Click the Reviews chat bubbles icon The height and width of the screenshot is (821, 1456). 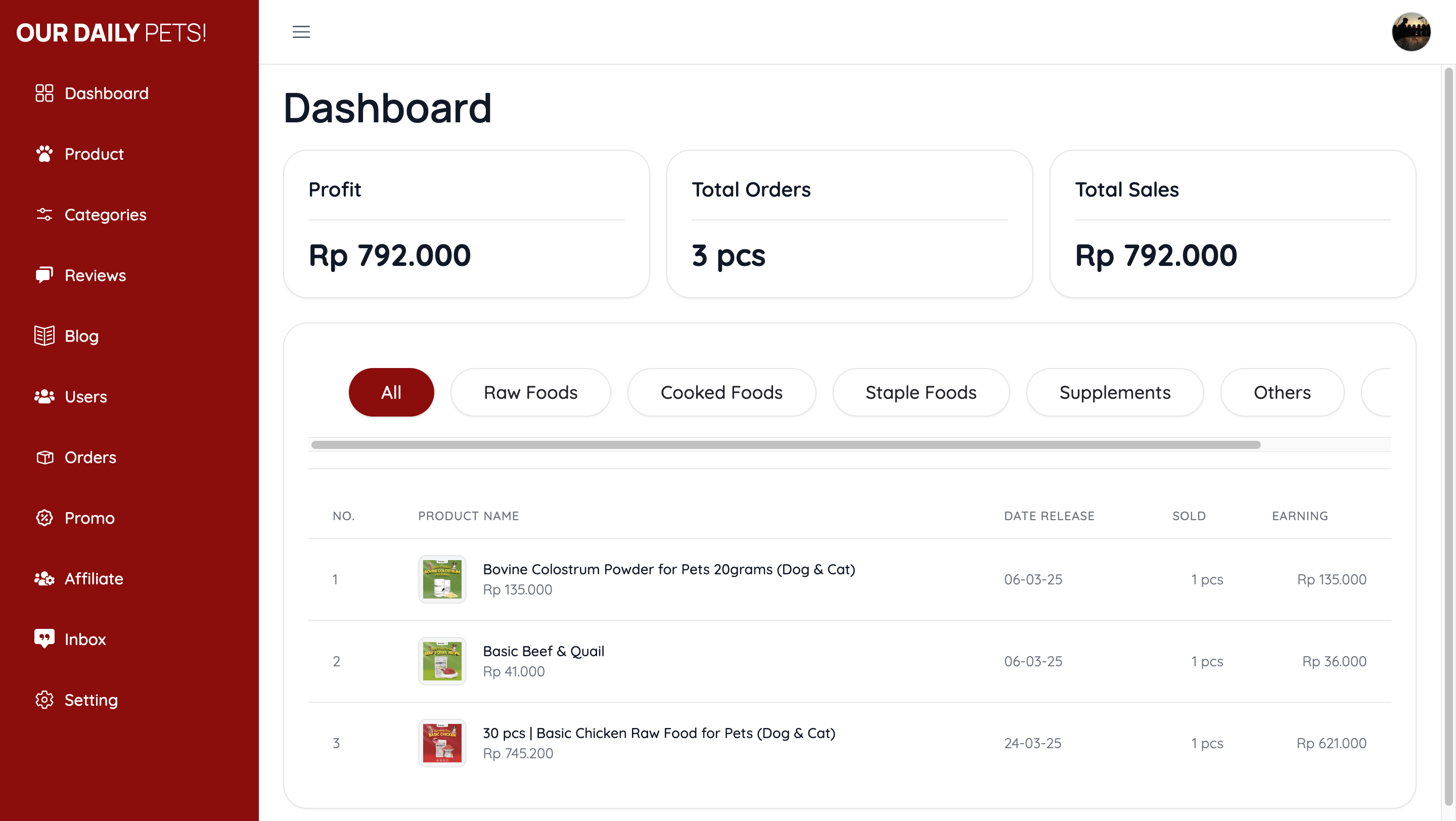click(44, 275)
